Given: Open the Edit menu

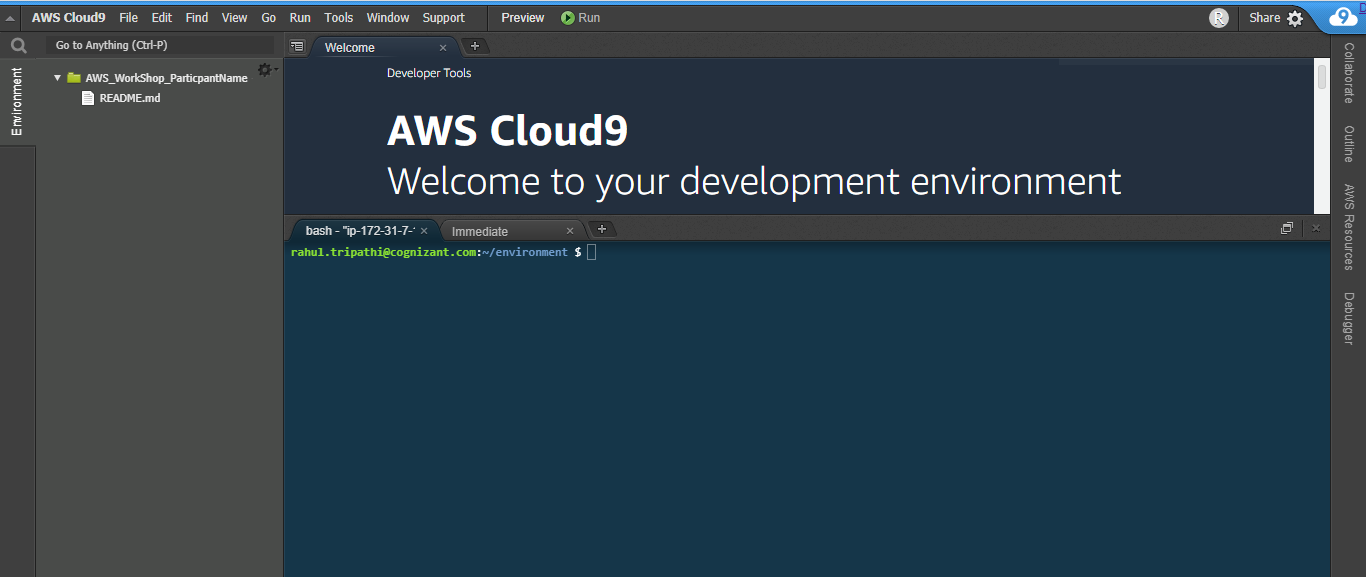Looking at the screenshot, I should coord(162,18).
